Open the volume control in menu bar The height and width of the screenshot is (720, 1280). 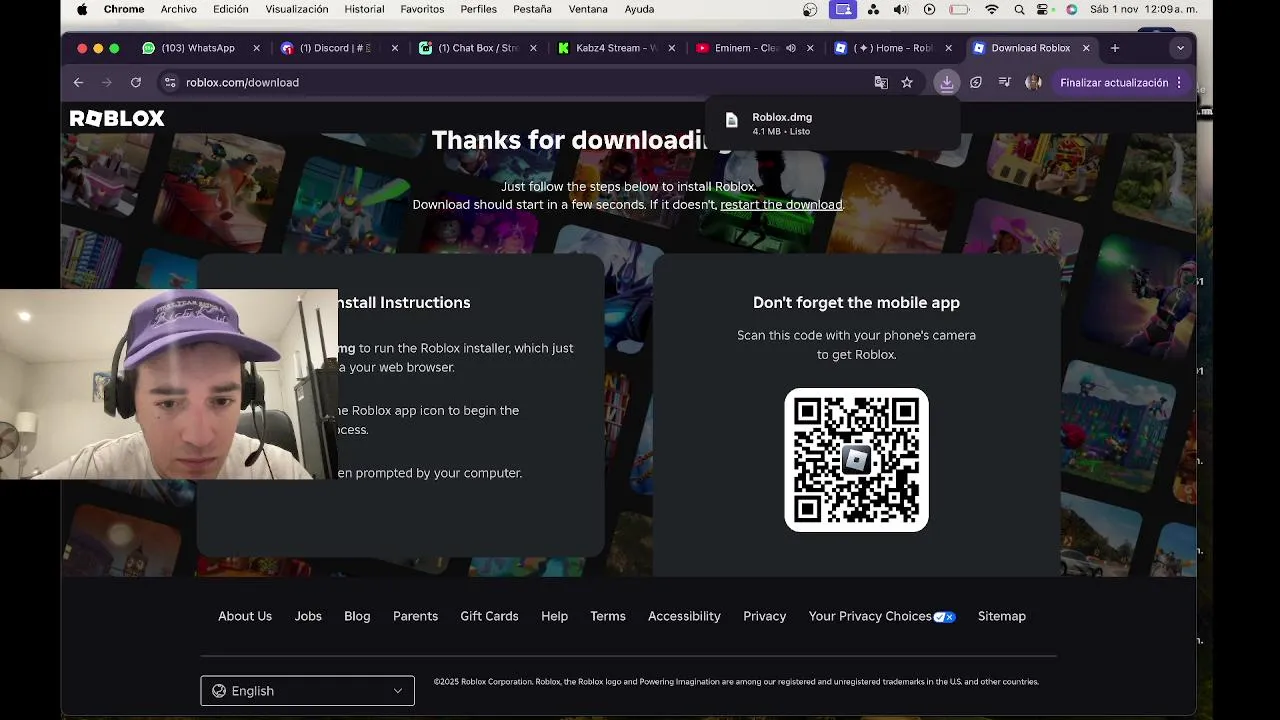pos(901,9)
